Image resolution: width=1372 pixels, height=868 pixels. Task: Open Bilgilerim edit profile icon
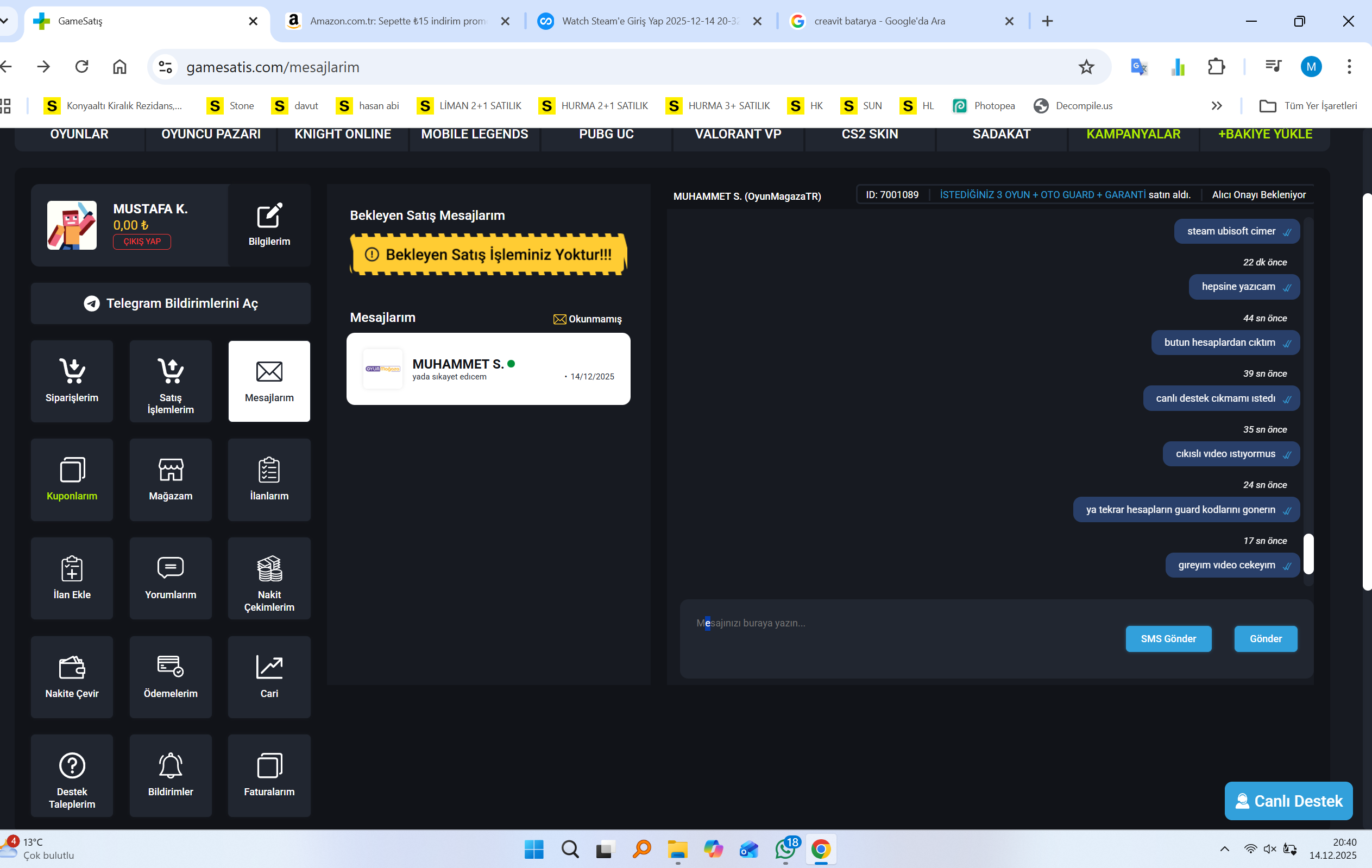tap(269, 217)
